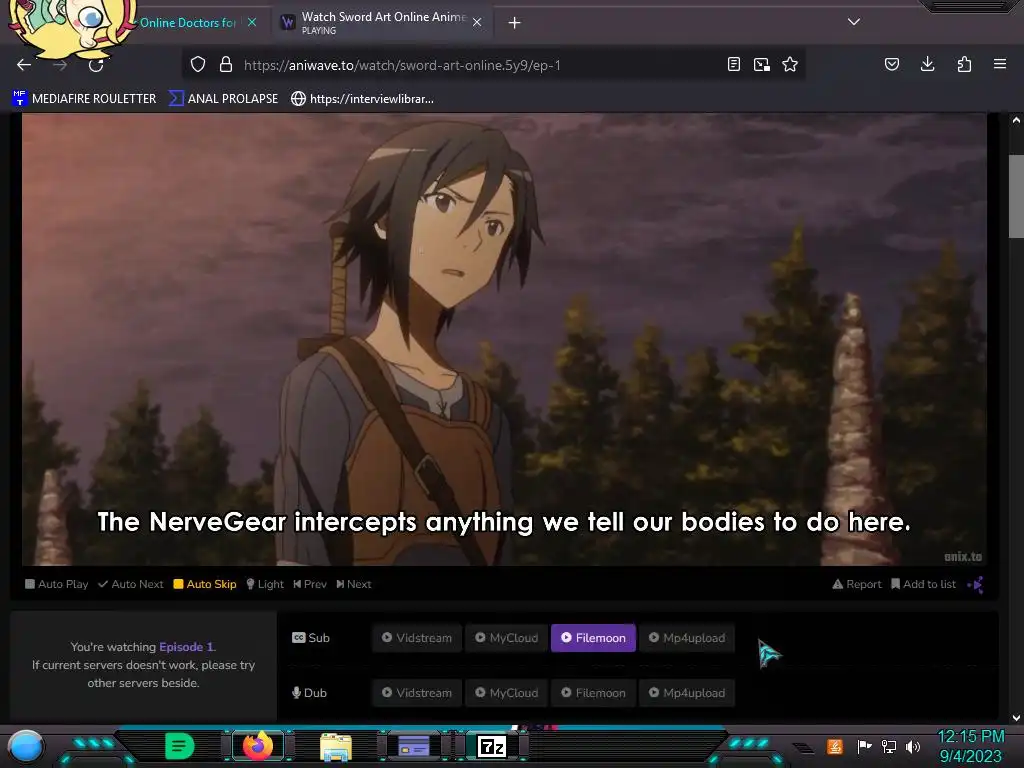
Task: Open the Pocket save icon
Action: click(892, 65)
